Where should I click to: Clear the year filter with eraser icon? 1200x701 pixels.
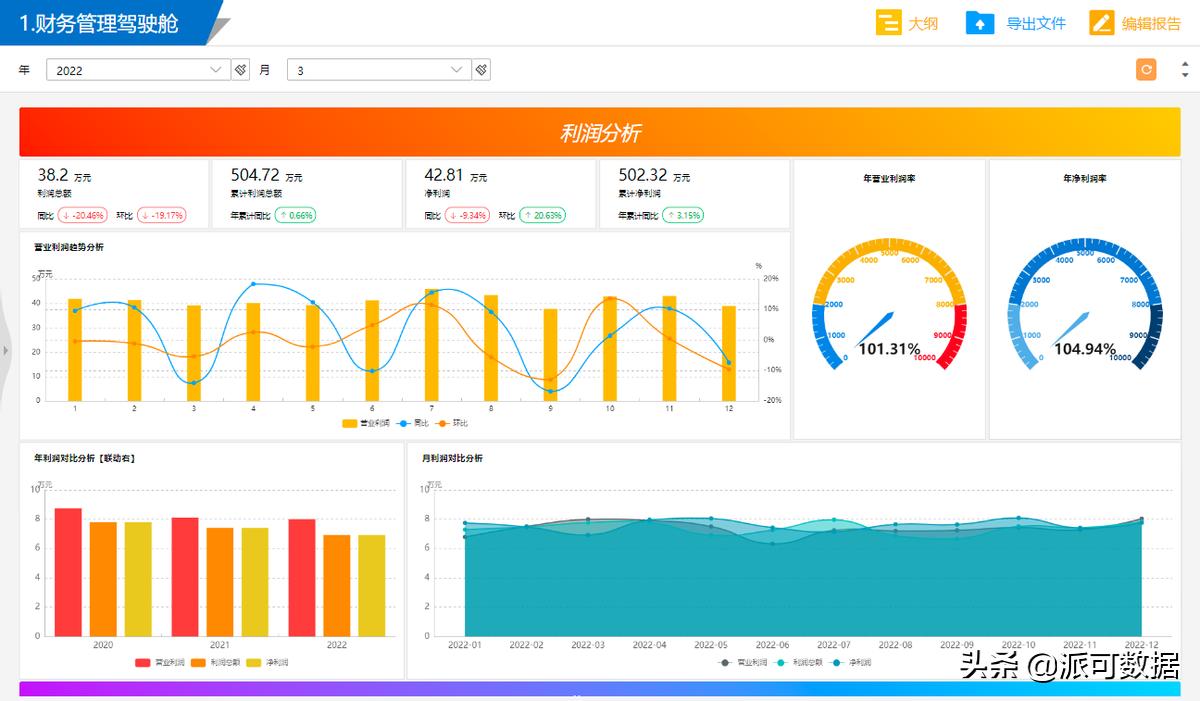[241, 70]
